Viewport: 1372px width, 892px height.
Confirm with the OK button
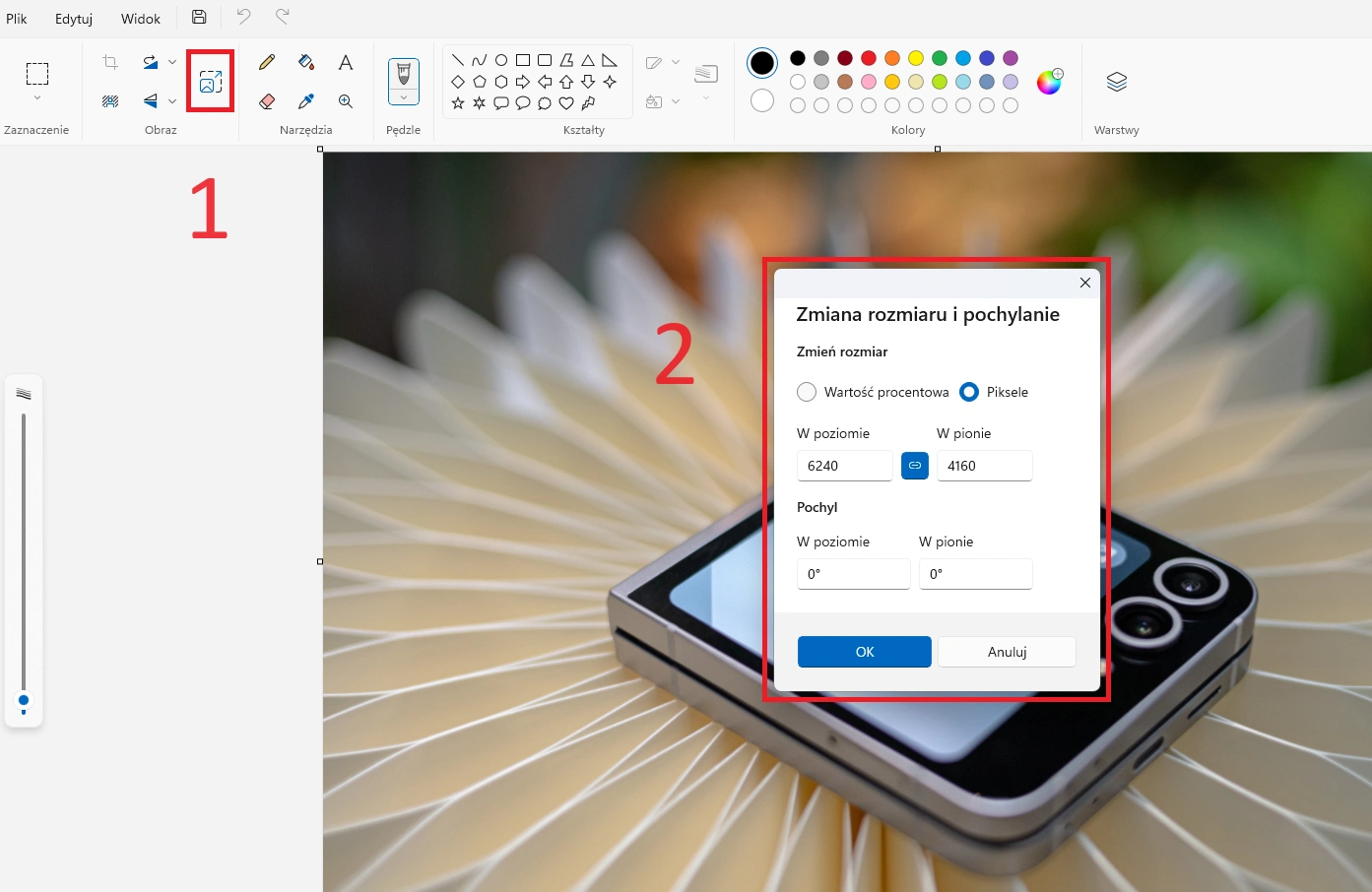coord(865,652)
